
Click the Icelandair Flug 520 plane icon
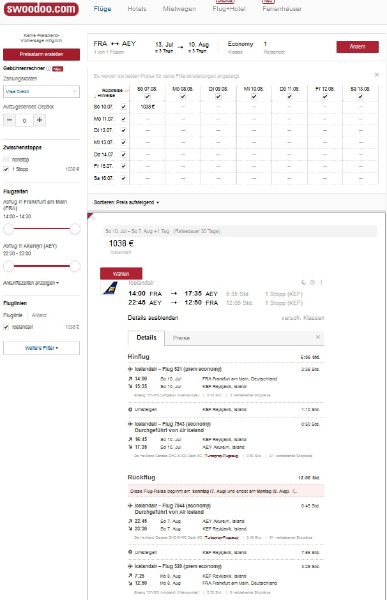(130, 566)
